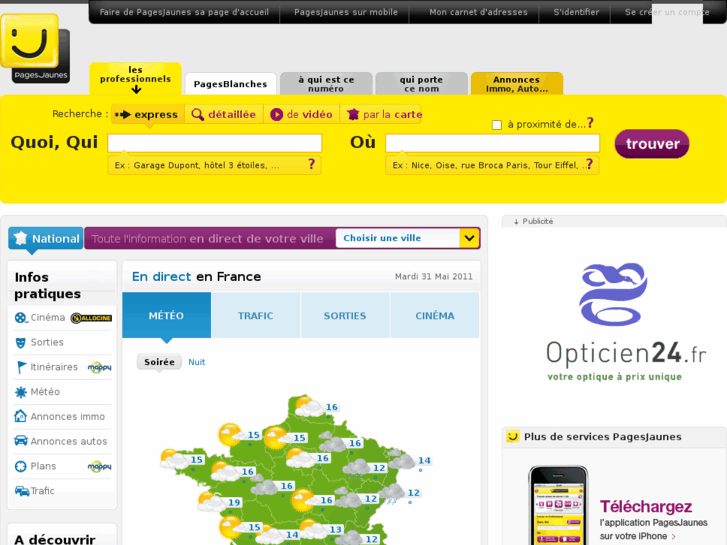Open the Annonces Immo, Auto tab
Image resolution: width=727 pixels, height=545 pixels.
tap(517, 84)
